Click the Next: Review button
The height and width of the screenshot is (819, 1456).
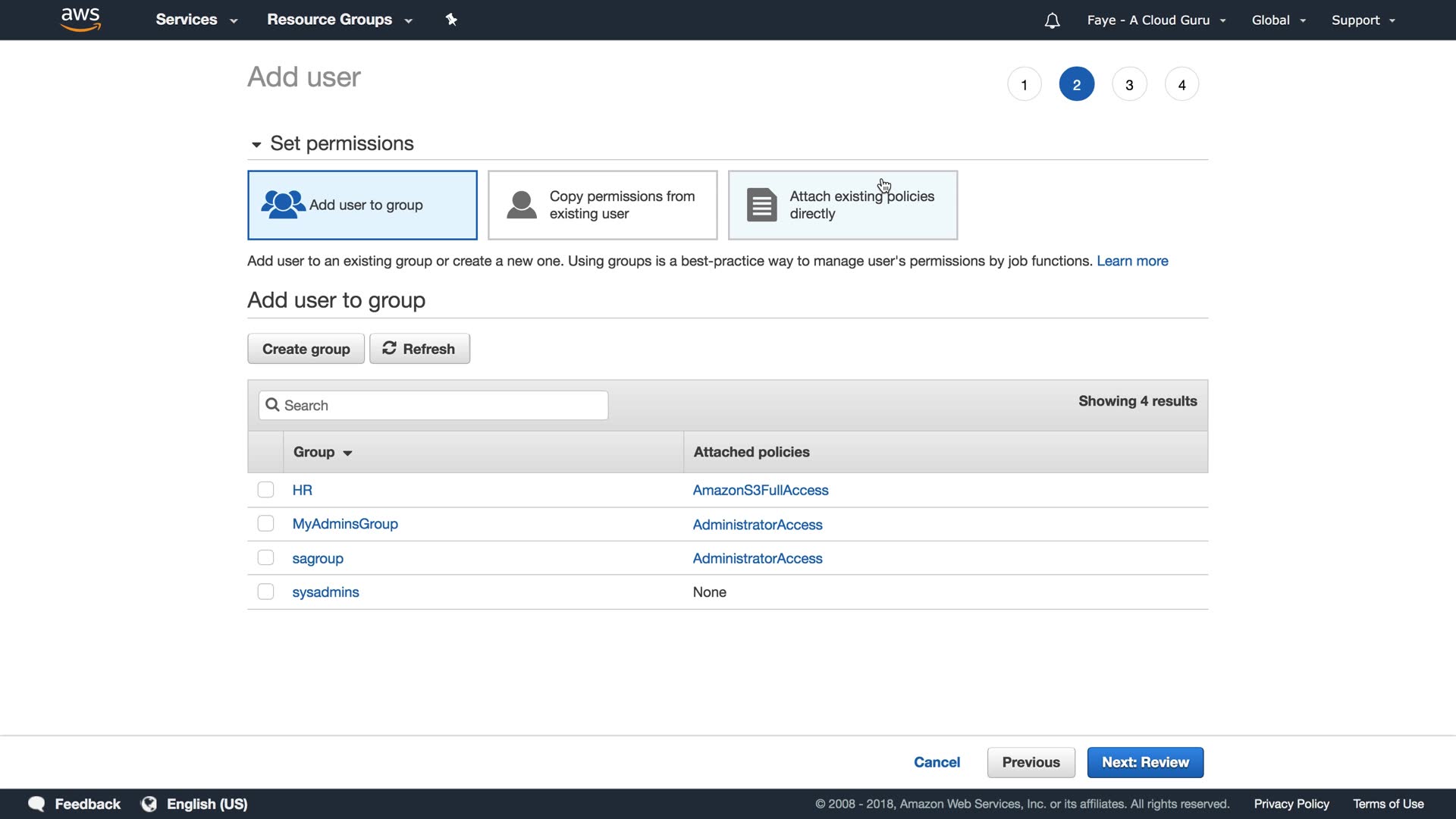(1145, 762)
